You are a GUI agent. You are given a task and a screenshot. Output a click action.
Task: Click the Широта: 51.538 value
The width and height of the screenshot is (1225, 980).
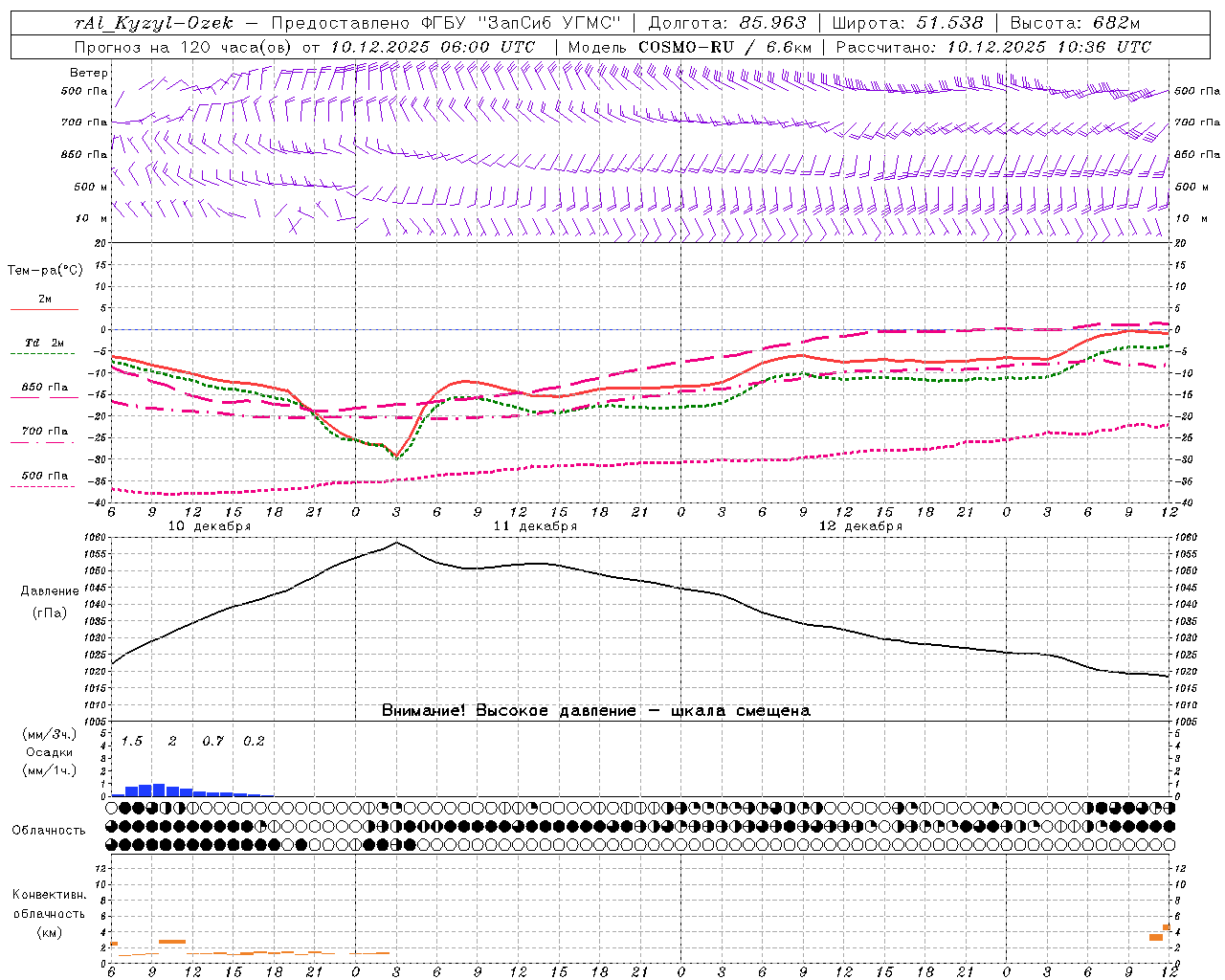pyautogui.click(x=908, y=24)
